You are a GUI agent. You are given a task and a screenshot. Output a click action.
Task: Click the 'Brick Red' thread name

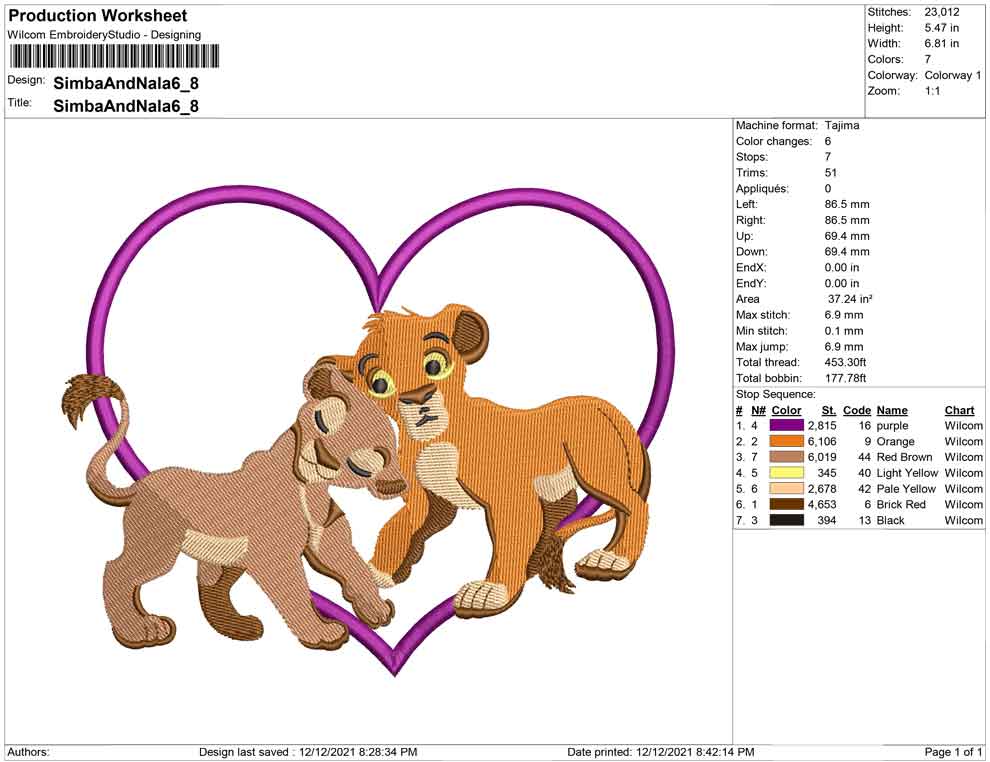901,504
